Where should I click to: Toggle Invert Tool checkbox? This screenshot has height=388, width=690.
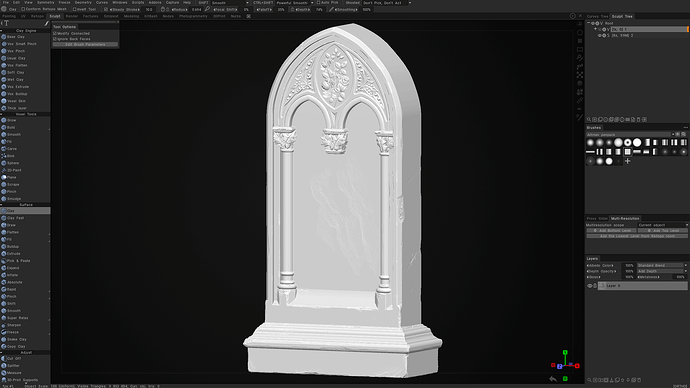tap(74, 9)
